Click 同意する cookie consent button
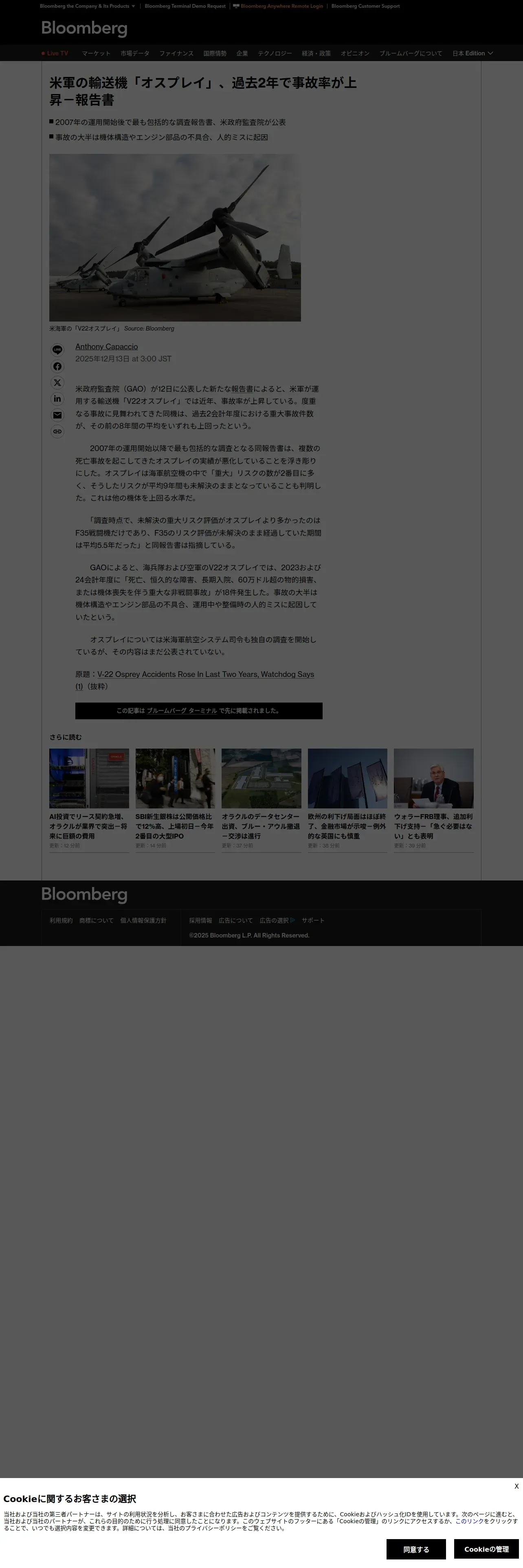Image resolution: width=523 pixels, height=1568 pixels. point(416,1548)
